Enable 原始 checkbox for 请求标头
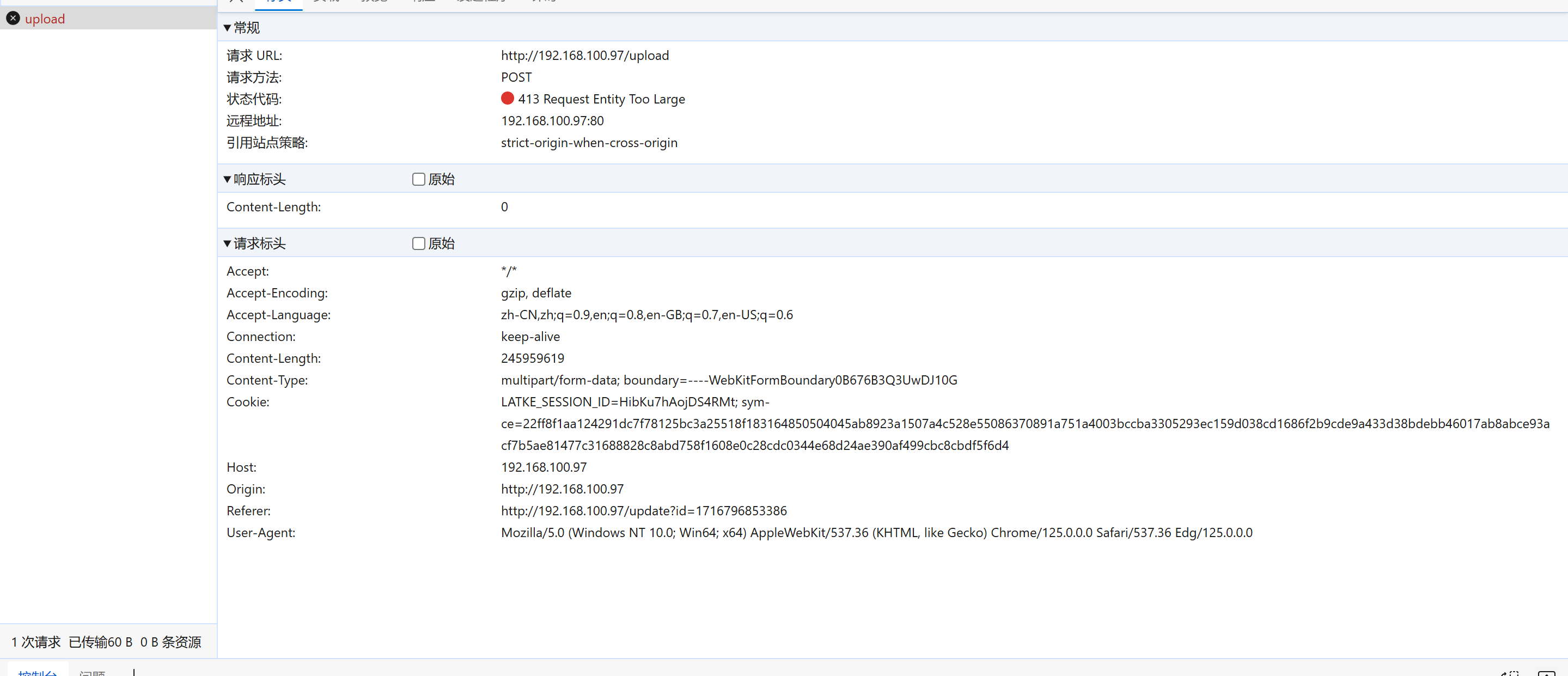 click(x=418, y=243)
